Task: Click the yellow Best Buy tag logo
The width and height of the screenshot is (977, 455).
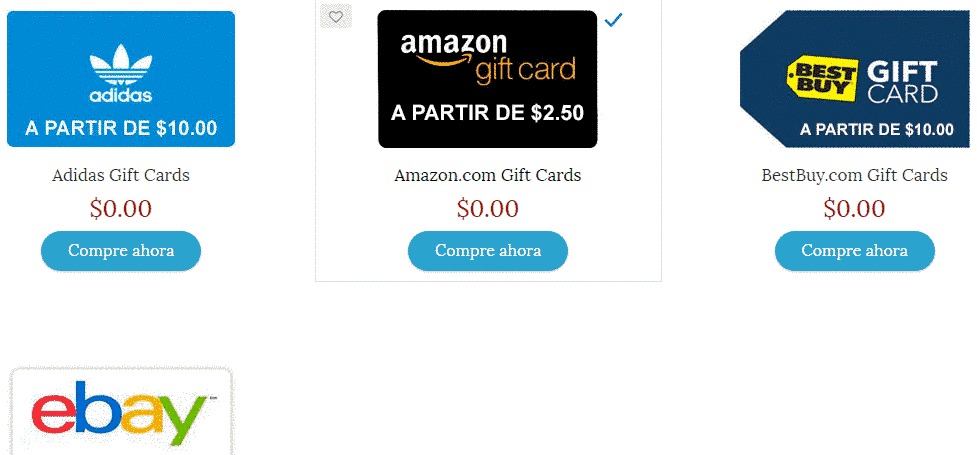Action: click(x=822, y=77)
